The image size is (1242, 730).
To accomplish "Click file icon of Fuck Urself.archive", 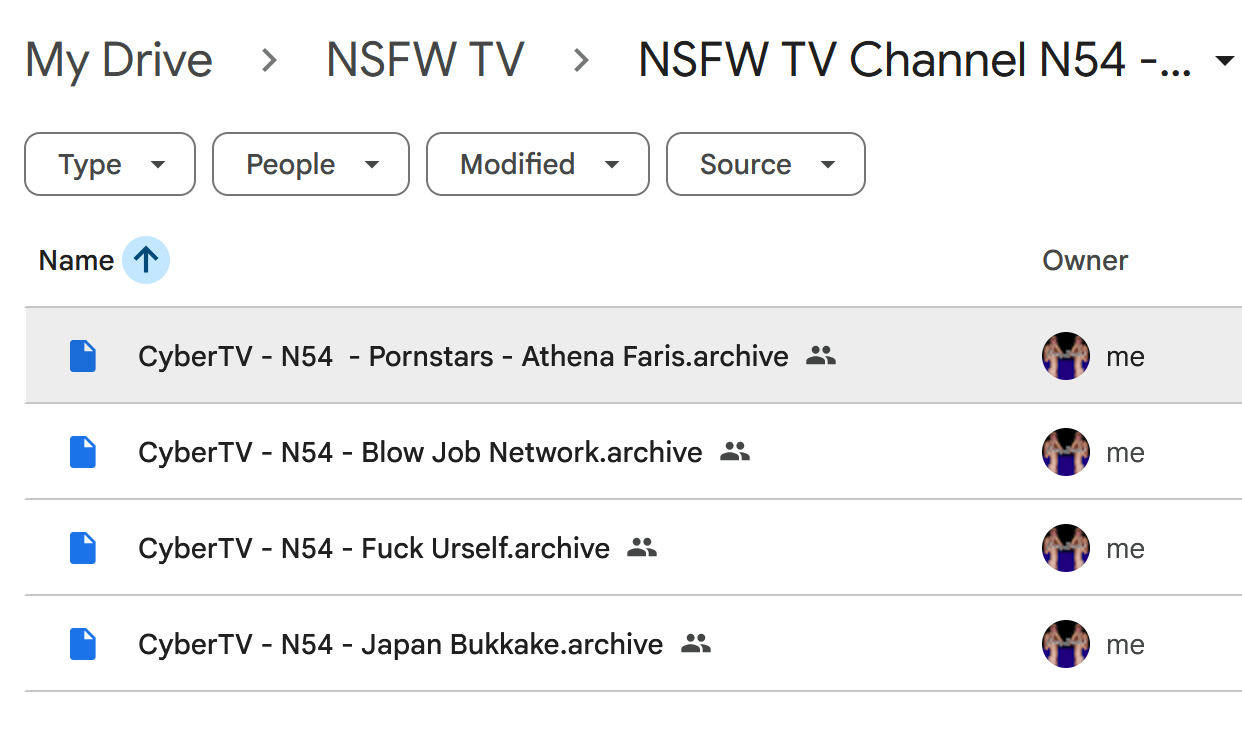I will click(x=83, y=548).
